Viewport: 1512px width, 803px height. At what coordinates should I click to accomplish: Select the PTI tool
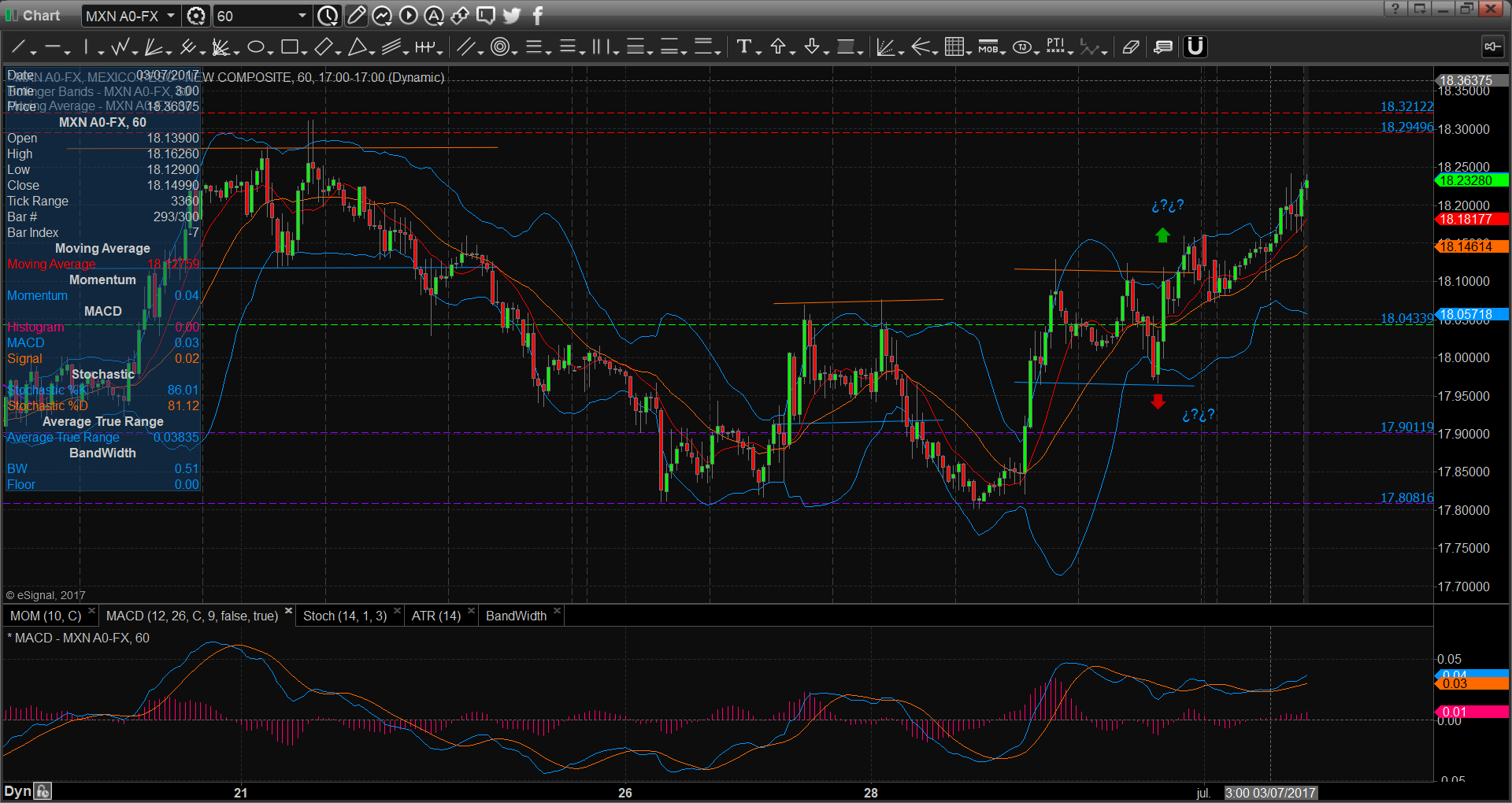pyautogui.click(x=1055, y=47)
